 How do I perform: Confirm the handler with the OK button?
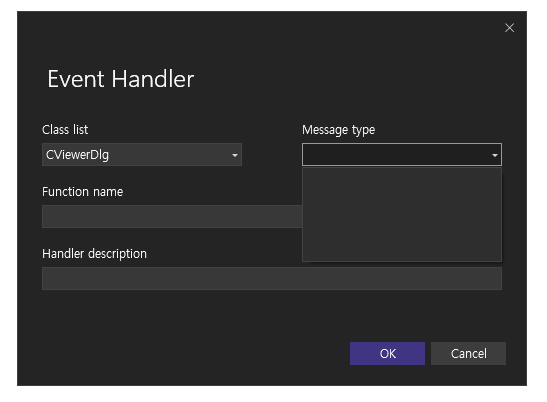point(387,353)
